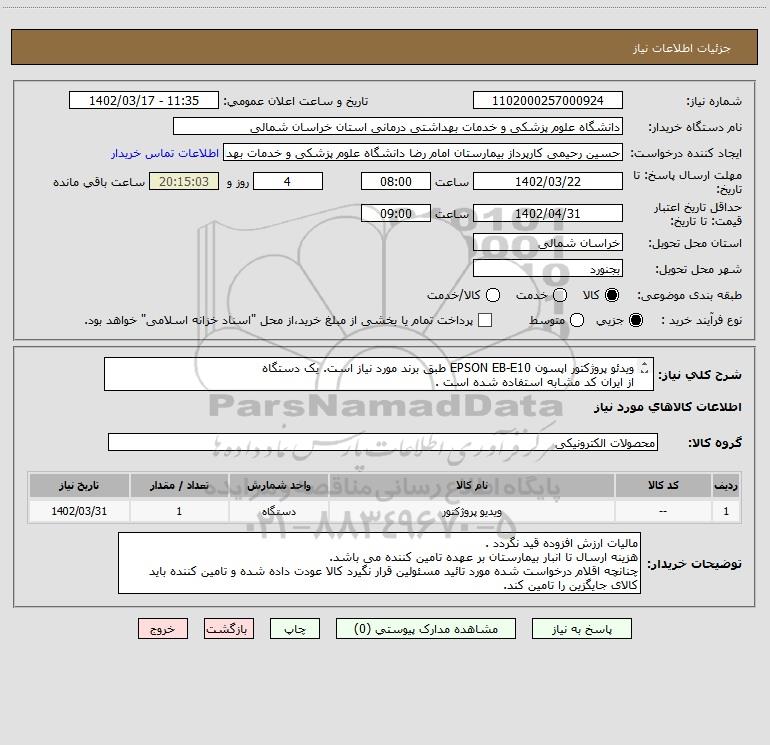Click the پاسخ به نیاز button
The image size is (770, 745).
(581, 629)
